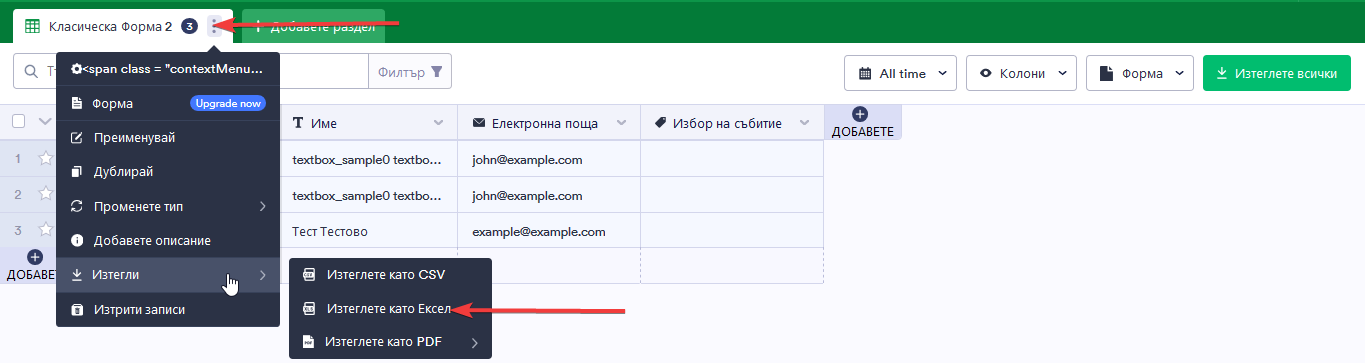Click the calendar icon beside All time
Image resolution: width=1365 pixels, height=363 pixels.
click(x=865, y=73)
